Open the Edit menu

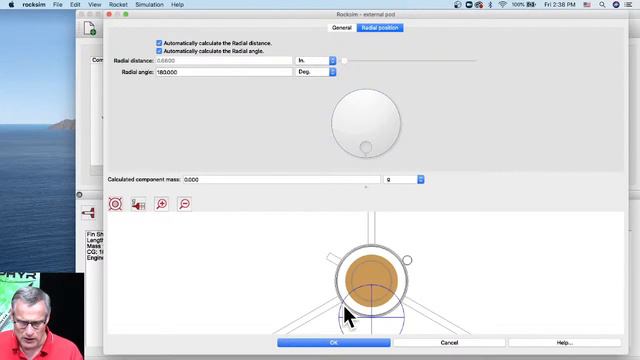[x=75, y=4]
